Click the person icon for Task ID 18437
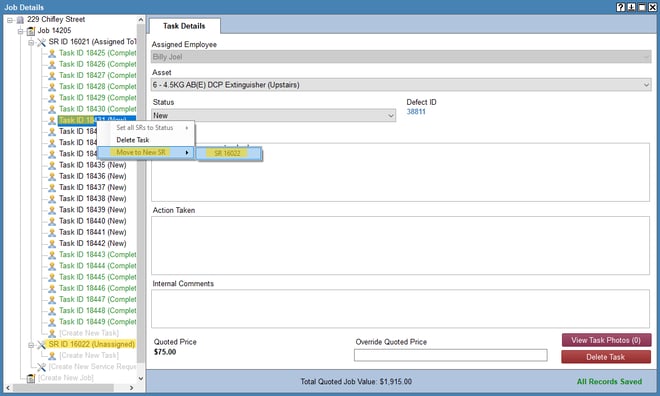 pyautogui.click(x=52, y=188)
